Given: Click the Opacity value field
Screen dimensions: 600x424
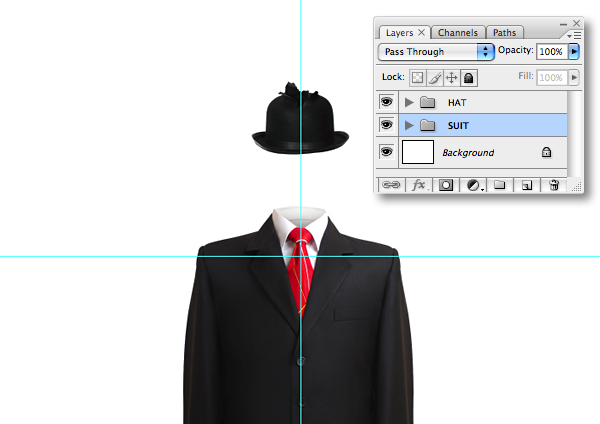Looking at the screenshot, I should point(551,52).
